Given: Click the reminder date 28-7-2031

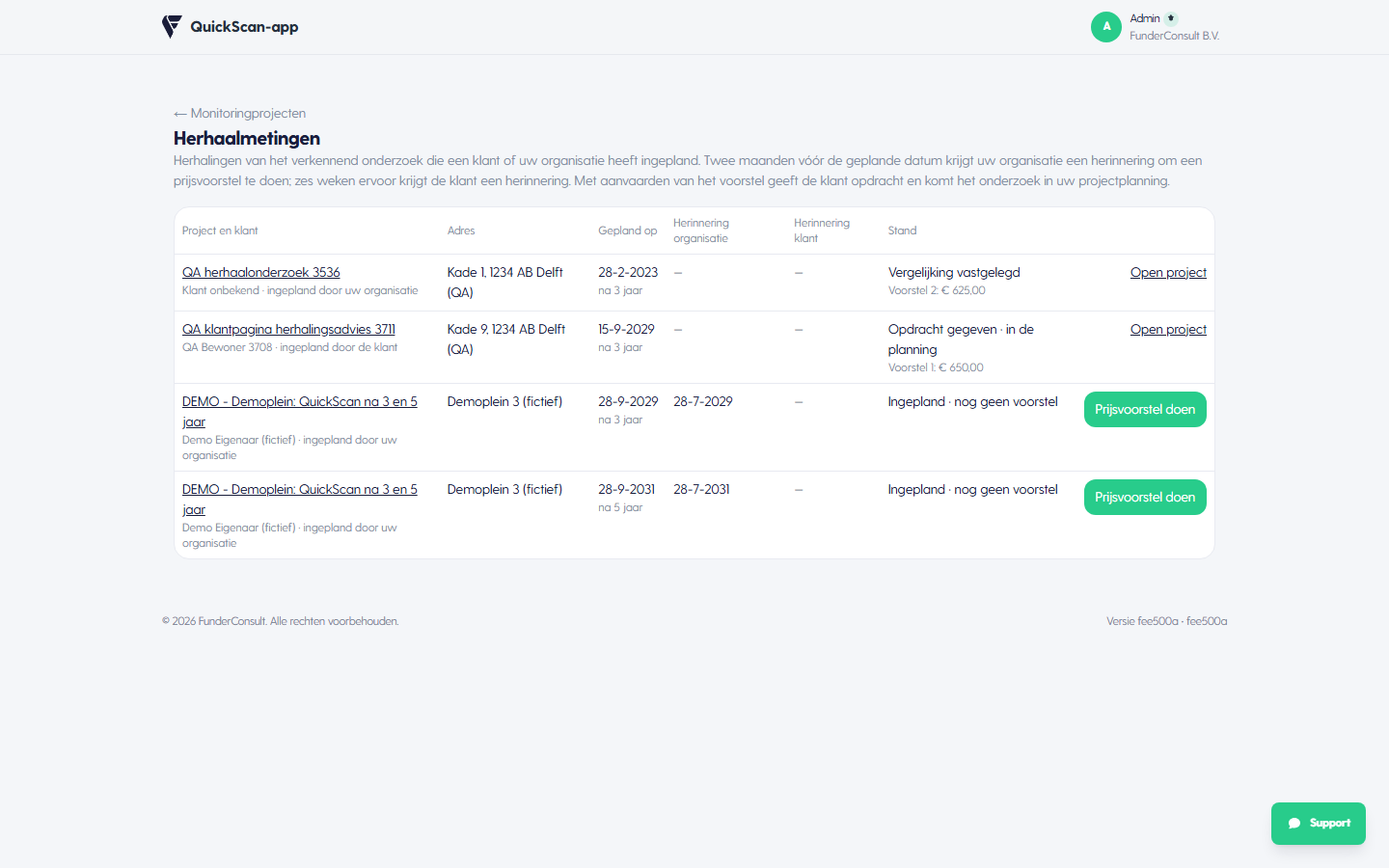Looking at the screenshot, I should coord(701,489).
